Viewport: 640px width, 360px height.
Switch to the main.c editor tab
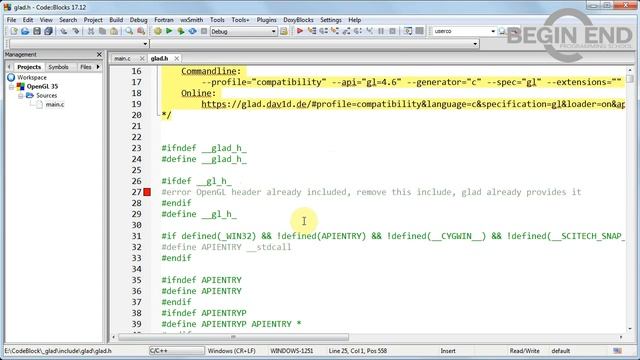tap(122, 58)
